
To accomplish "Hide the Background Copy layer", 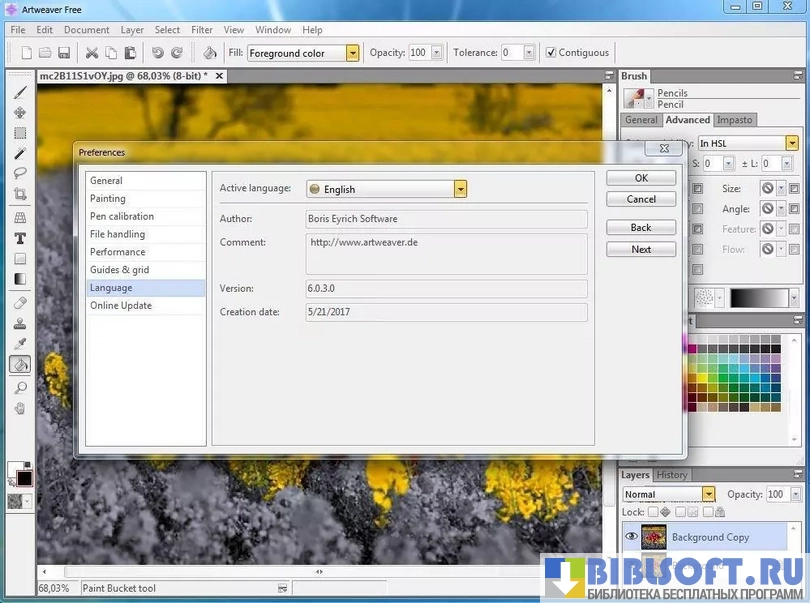I will [x=631, y=537].
